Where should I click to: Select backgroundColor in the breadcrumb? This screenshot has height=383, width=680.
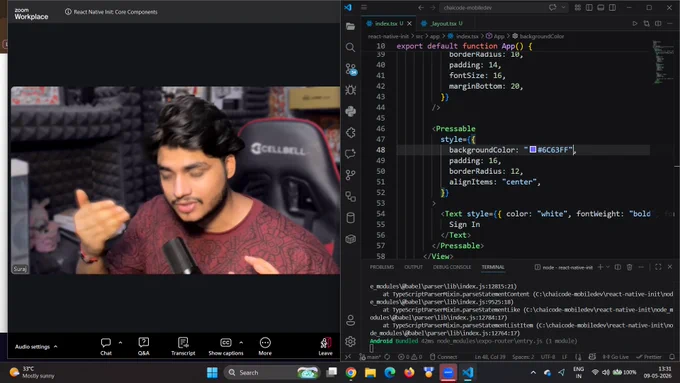point(538,36)
